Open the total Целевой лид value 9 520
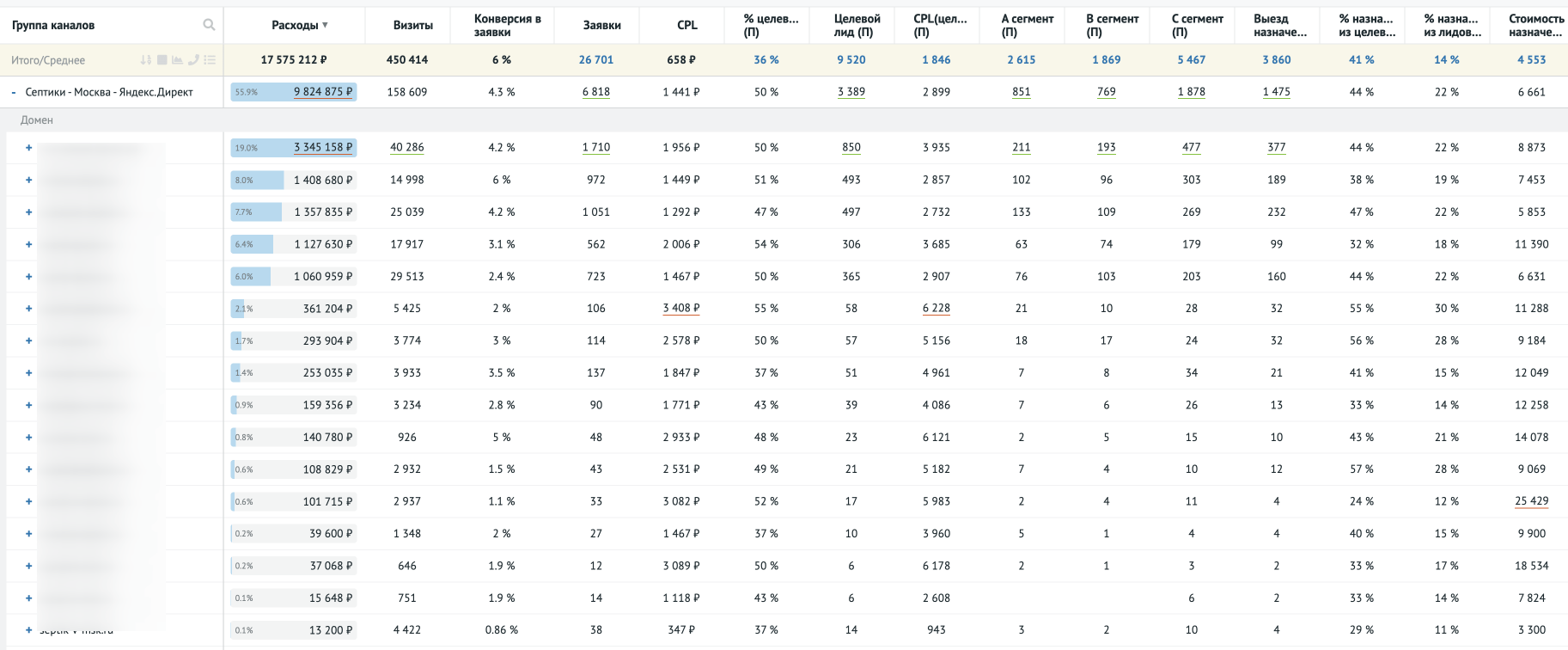The height and width of the screenshot is (650, 1568). click(851, 60)
